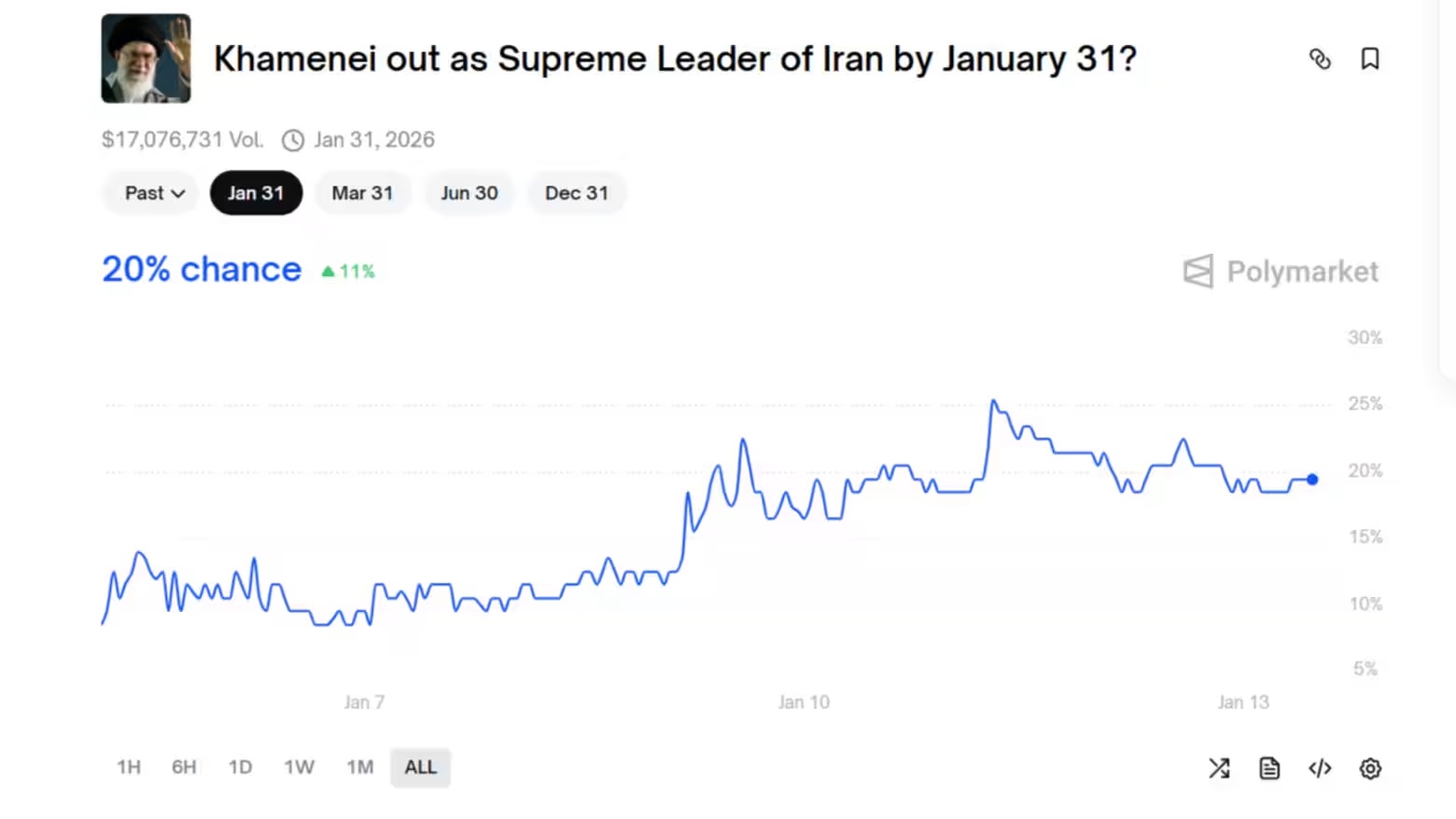1456x819 pixels.
Task: Click the shuffle arrows chart icon
Action: pyautogui.click(x=1219, y=769)
